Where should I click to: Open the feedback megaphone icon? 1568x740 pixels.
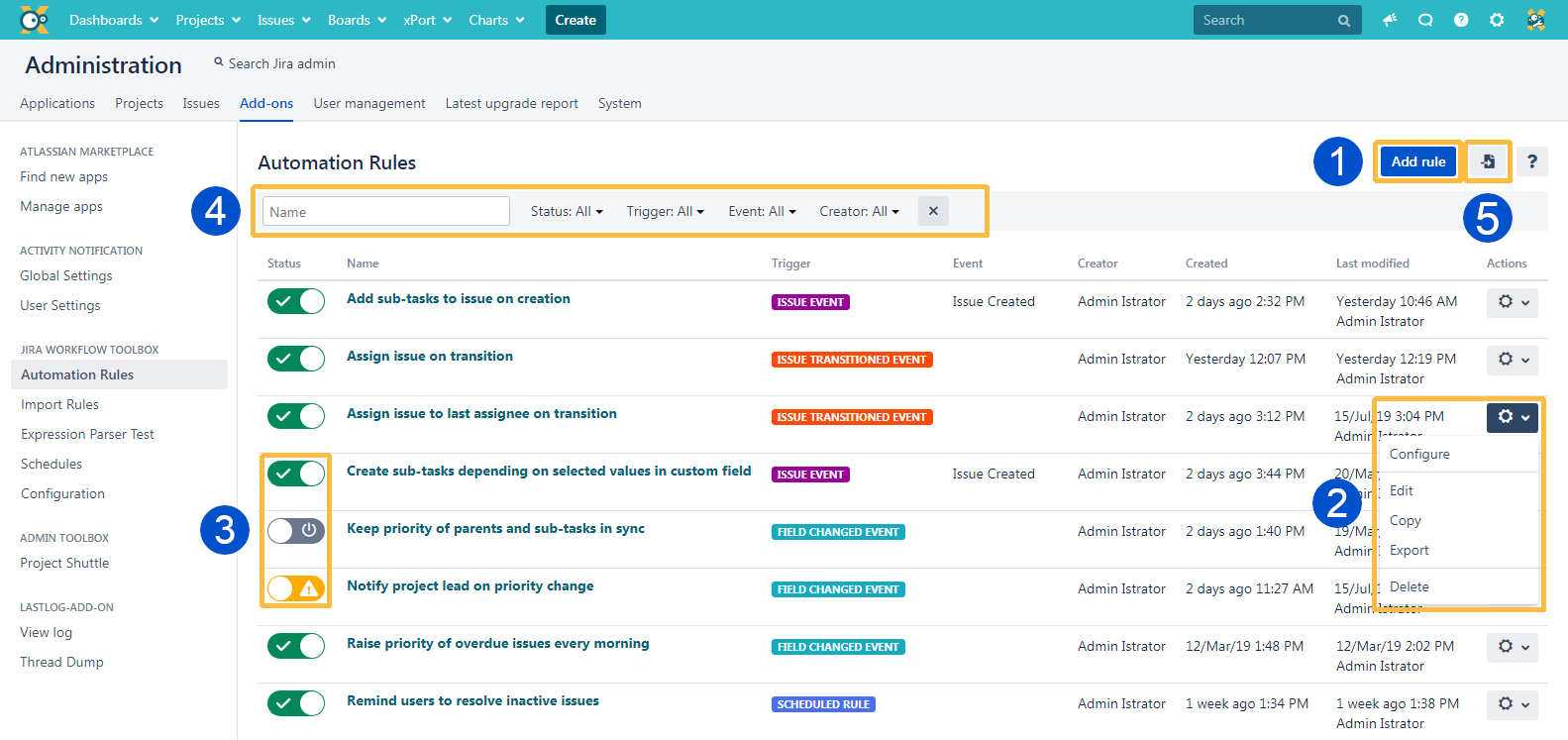1390,20
